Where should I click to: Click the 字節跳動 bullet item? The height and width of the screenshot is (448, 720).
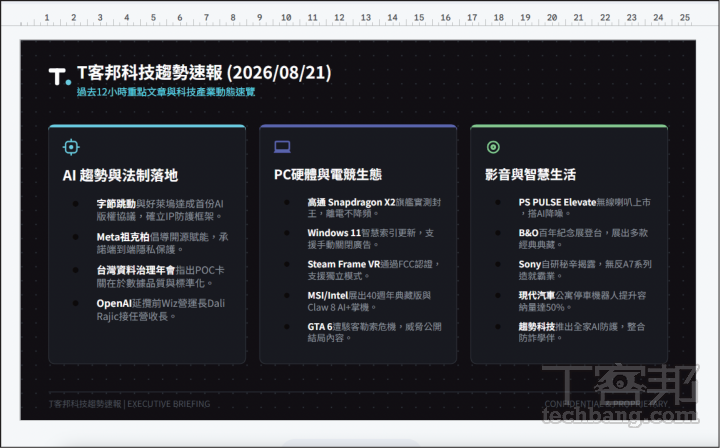[160, 210]
